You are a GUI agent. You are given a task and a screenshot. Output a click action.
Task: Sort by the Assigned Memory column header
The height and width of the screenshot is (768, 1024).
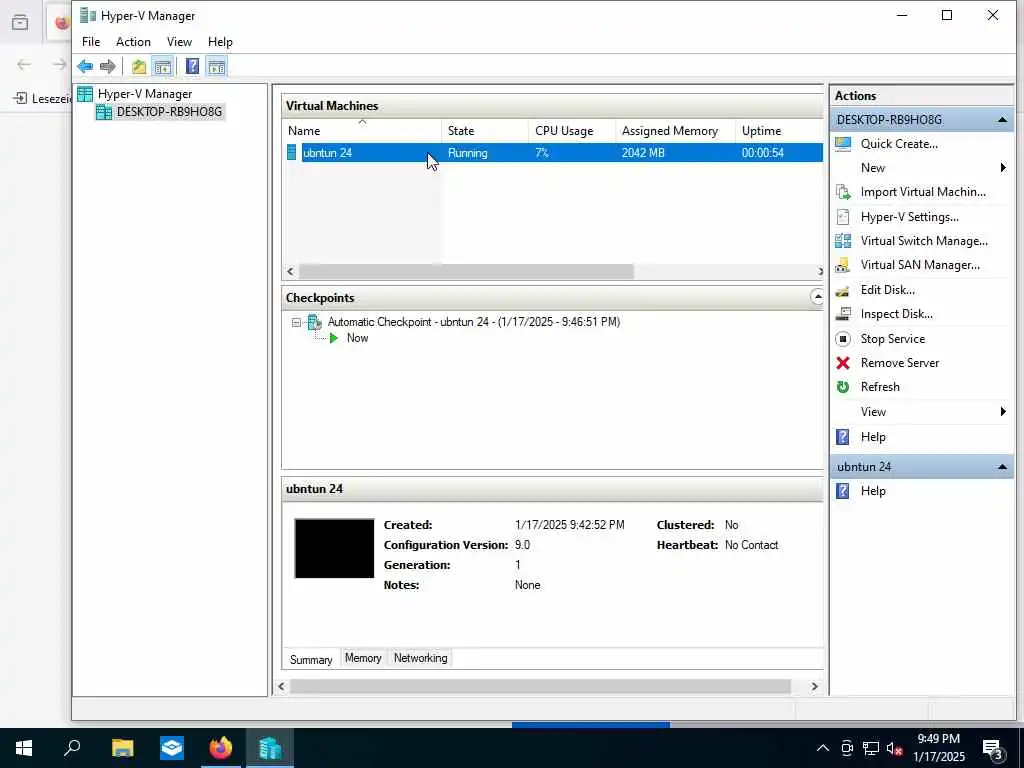pos(675,131)
